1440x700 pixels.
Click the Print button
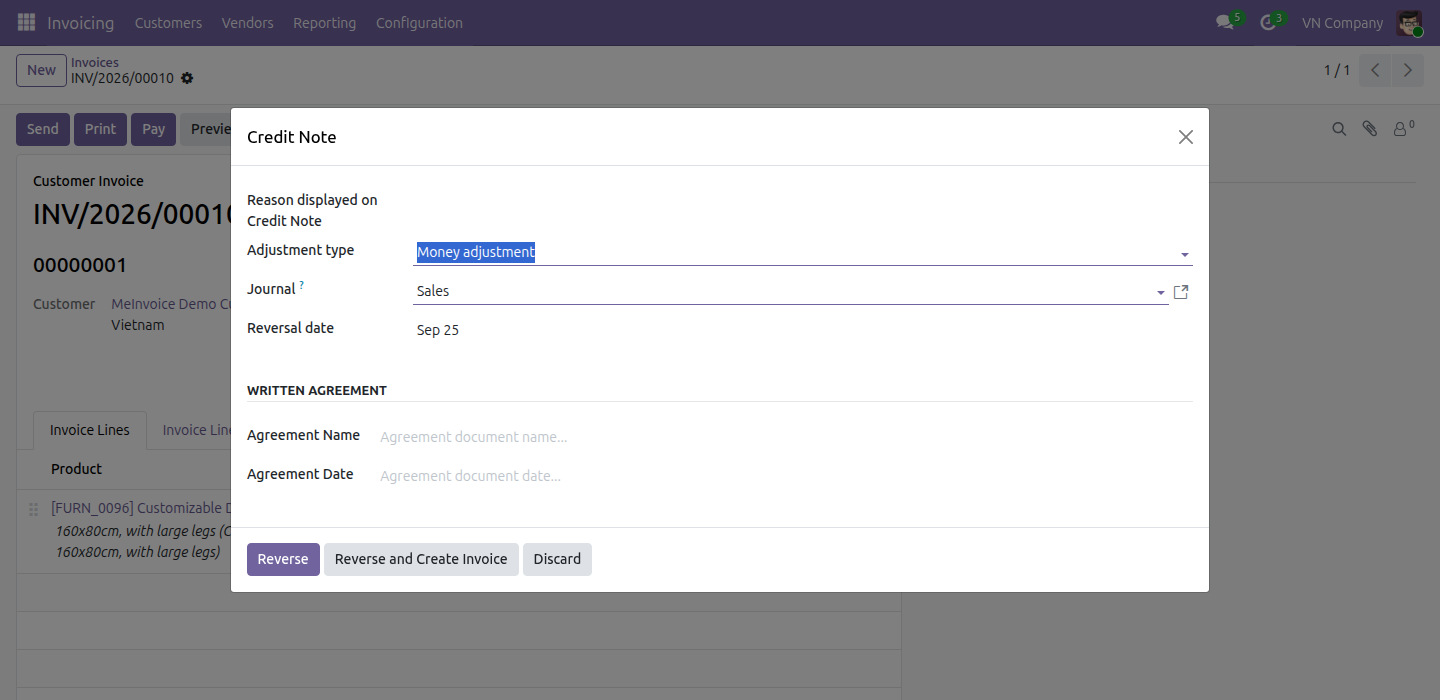click(x=100, y=129)
